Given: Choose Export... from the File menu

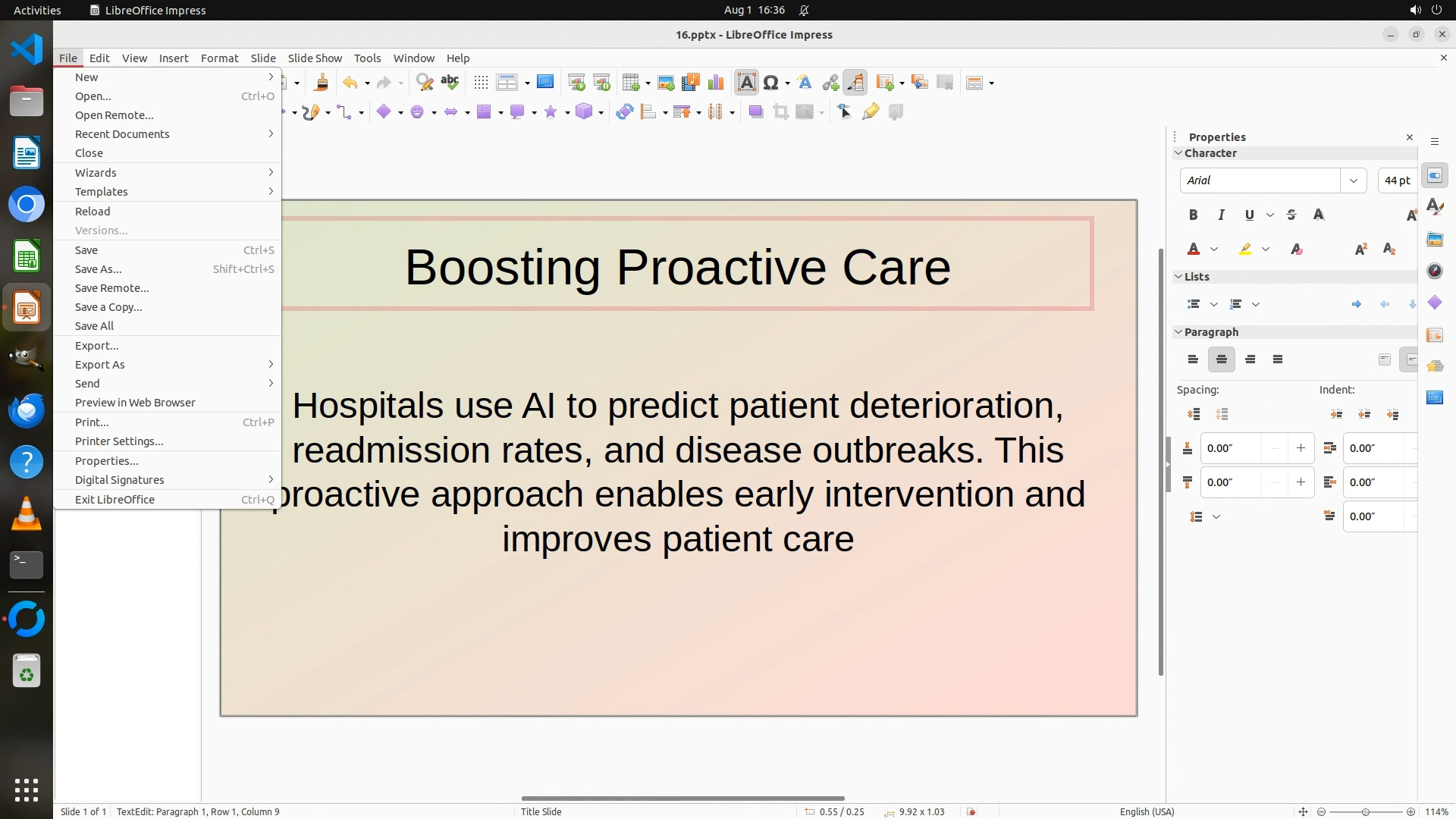Looking at the screenshot, I should [x=96, y=346].
